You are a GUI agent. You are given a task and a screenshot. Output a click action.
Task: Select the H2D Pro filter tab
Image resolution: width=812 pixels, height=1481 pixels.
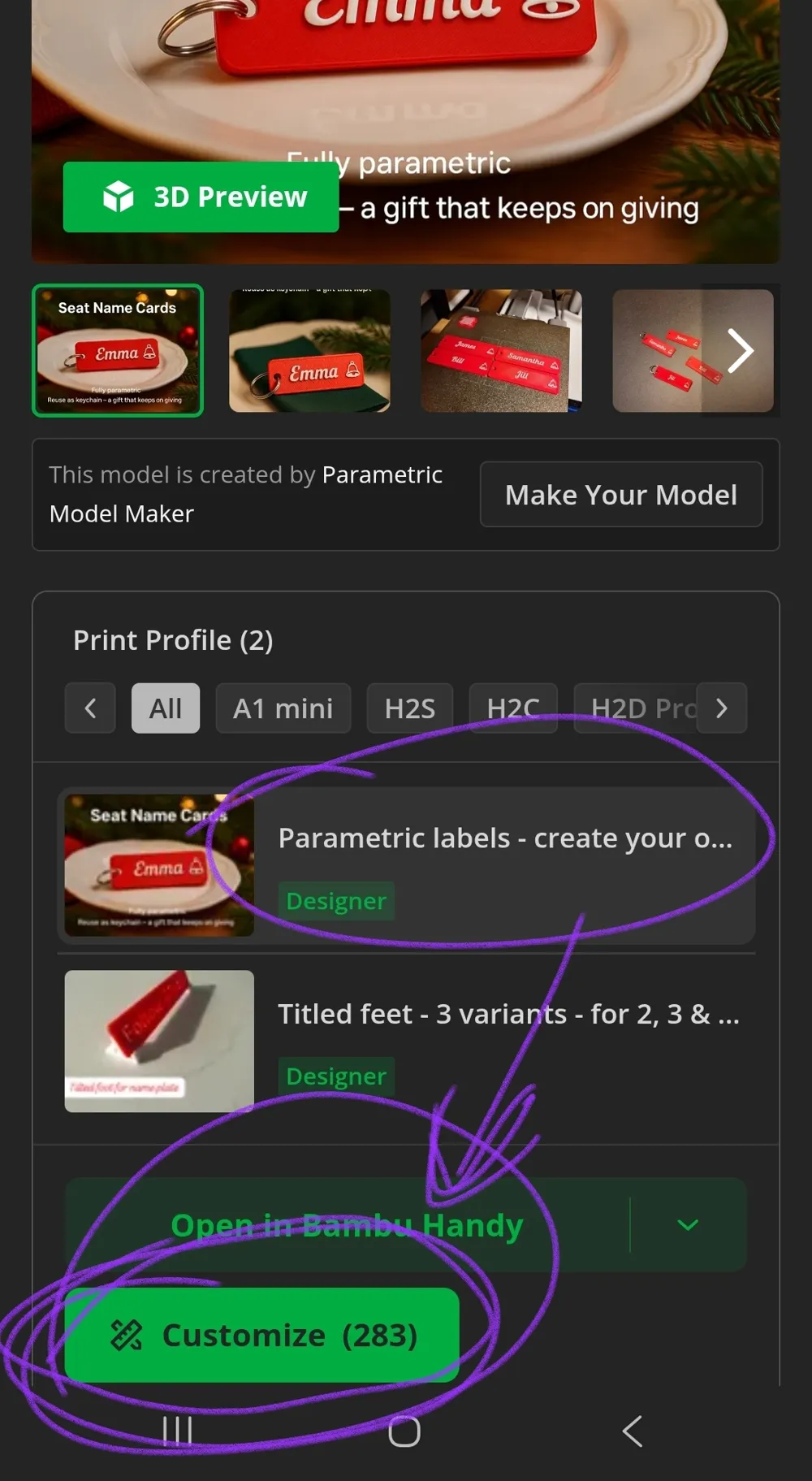[636, 708]
